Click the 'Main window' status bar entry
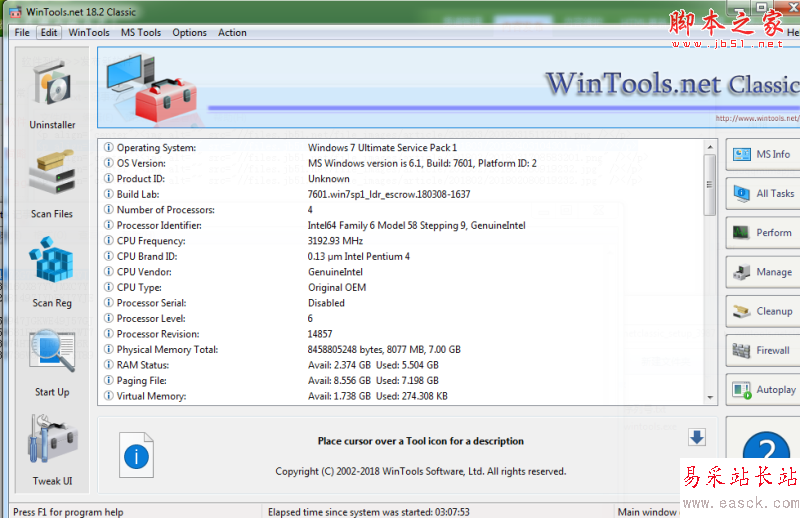This screenshot has height=518, width=800. tap(647, 512)
